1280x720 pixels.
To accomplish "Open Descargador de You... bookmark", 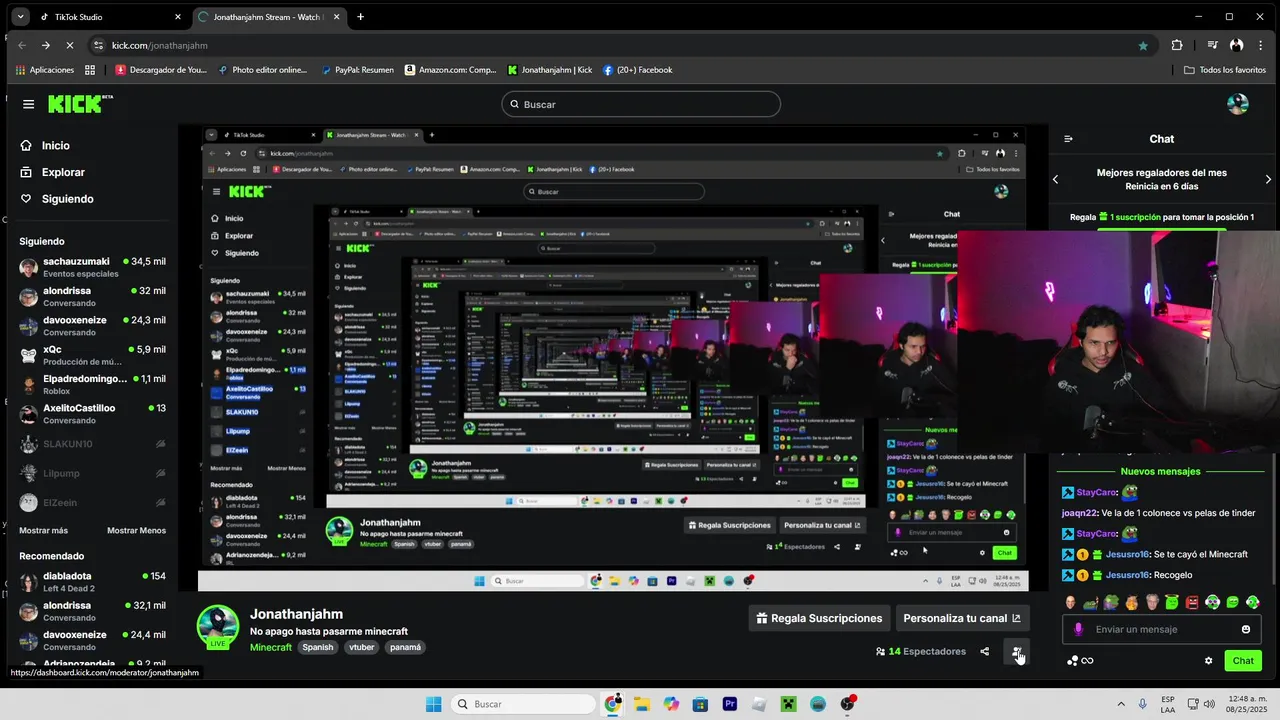I will (161, 70).
